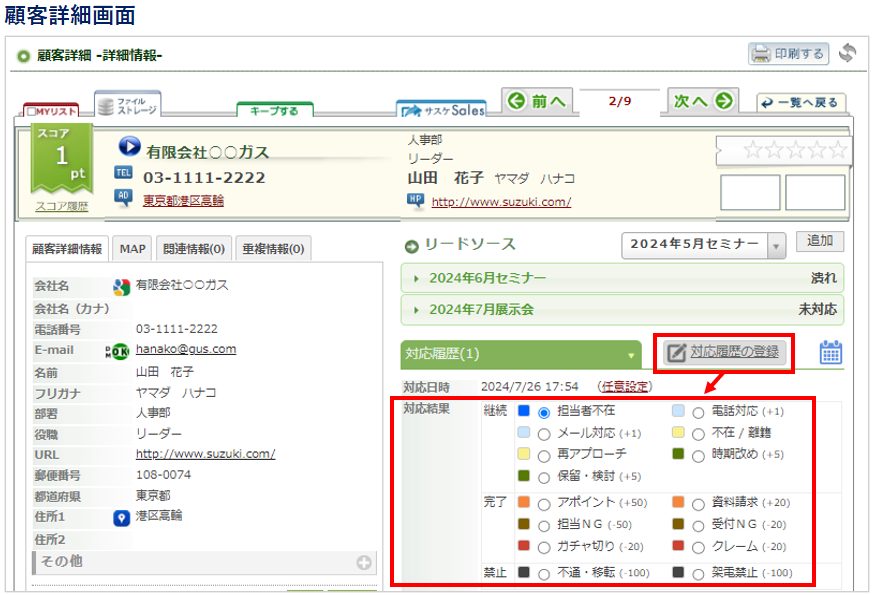Click the print (印刷する) button
Screen dimensions: 874x595
pos(789,53)
